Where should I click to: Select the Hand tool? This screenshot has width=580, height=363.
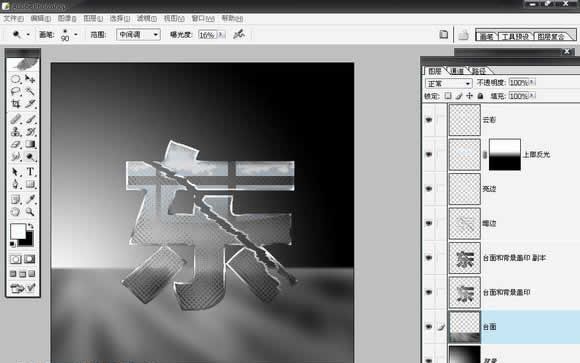[15, 212]
